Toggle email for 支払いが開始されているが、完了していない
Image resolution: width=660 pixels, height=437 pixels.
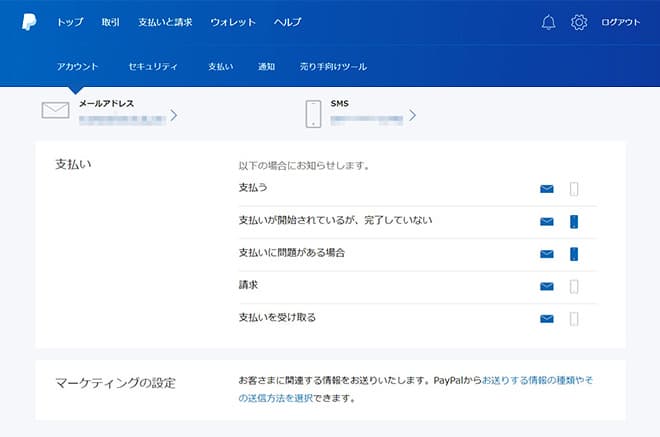click(546, 221)
